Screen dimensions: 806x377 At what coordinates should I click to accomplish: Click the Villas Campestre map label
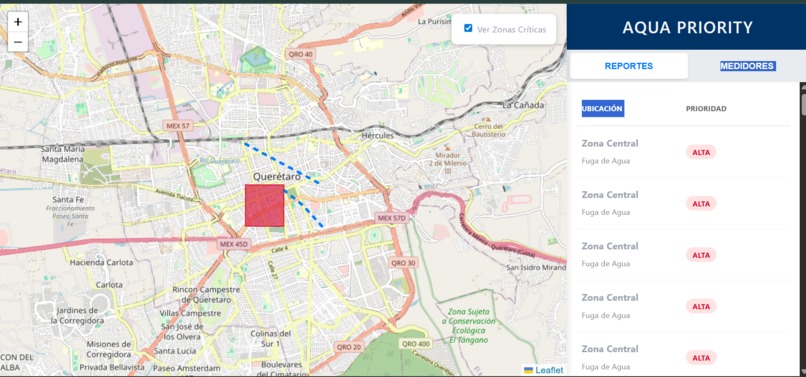[x=190, y=313]
